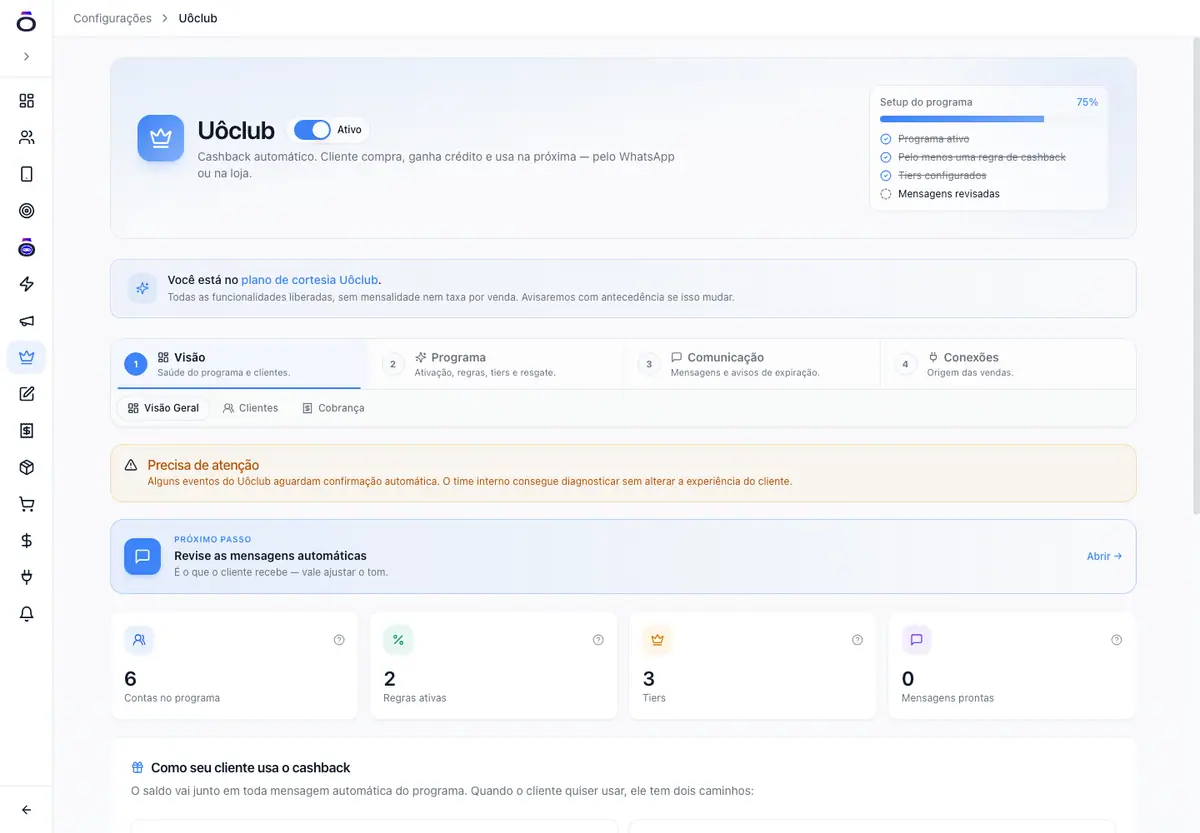
Task: Click the Mensagens revisadas checklist item
Action: click(x=939, y=194)
